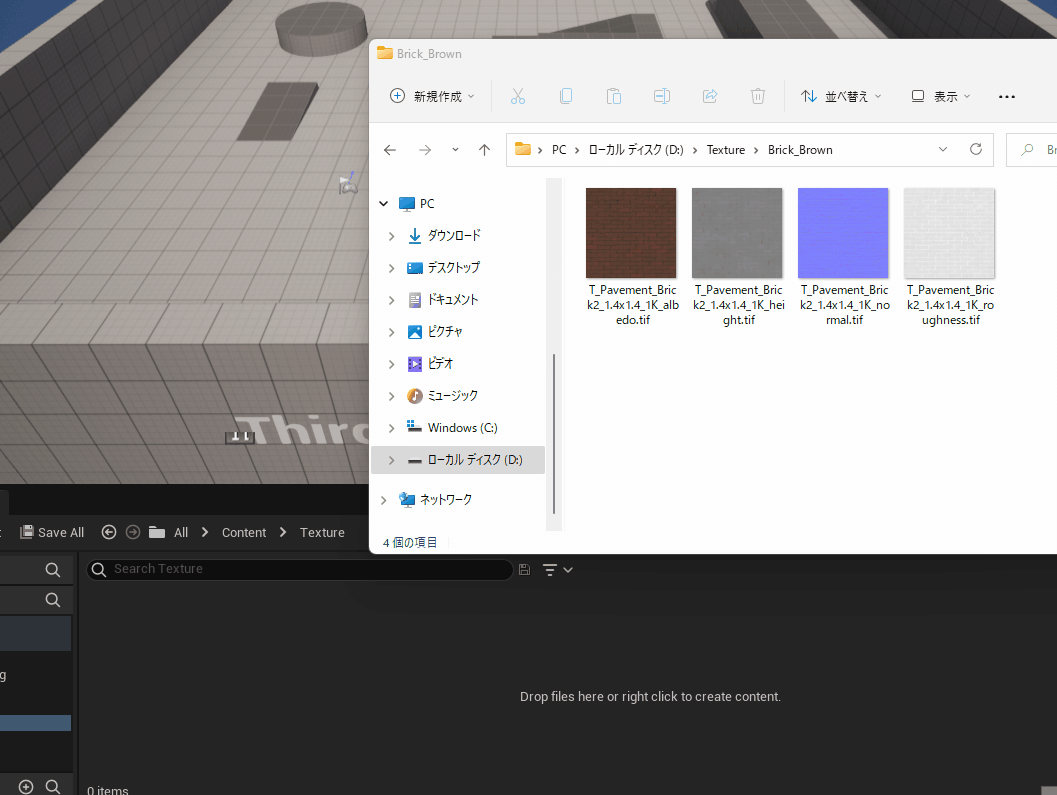Click the Delete trash icon in Explorer
Viewport: 1057px width, 795px height.
pyautogui.click(x=758, y=96)
